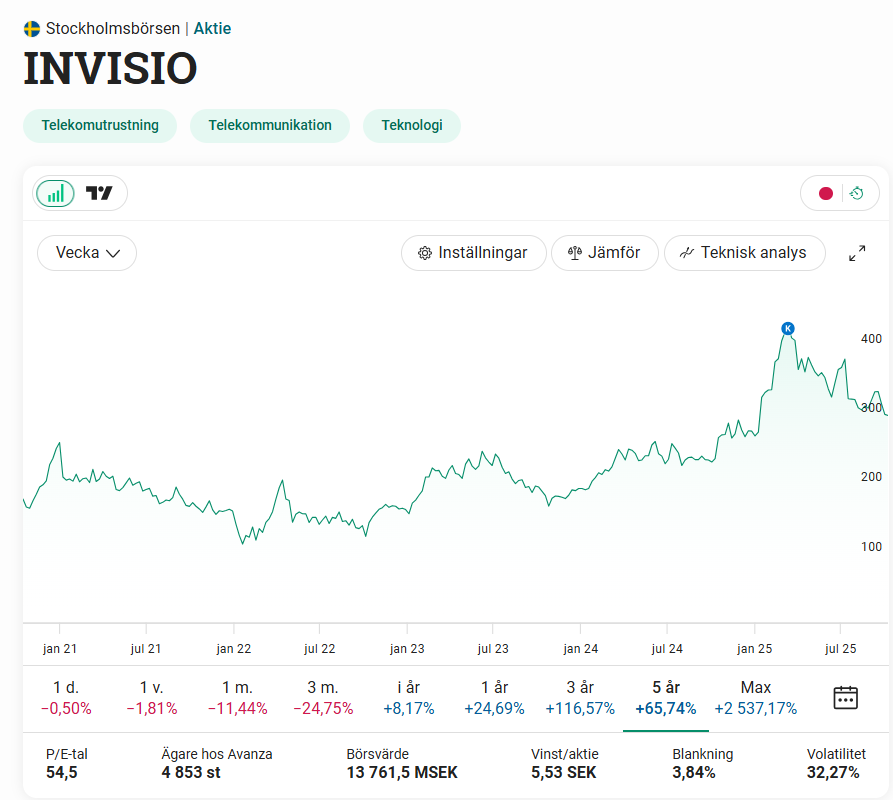This screenshot has width=893, height=800.
Task: Open the Telekomutrustning category tag
Action: click(100, 126)
